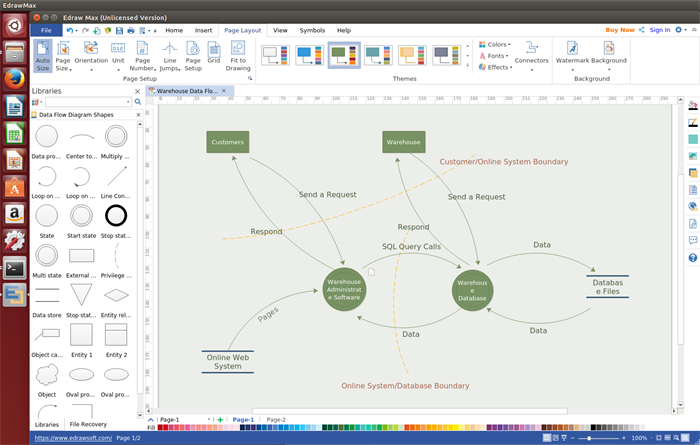Launch Firefox from the Ubuntu dock
The width and height of the screenshot is (700, 445).
click(x=14, y=79)
